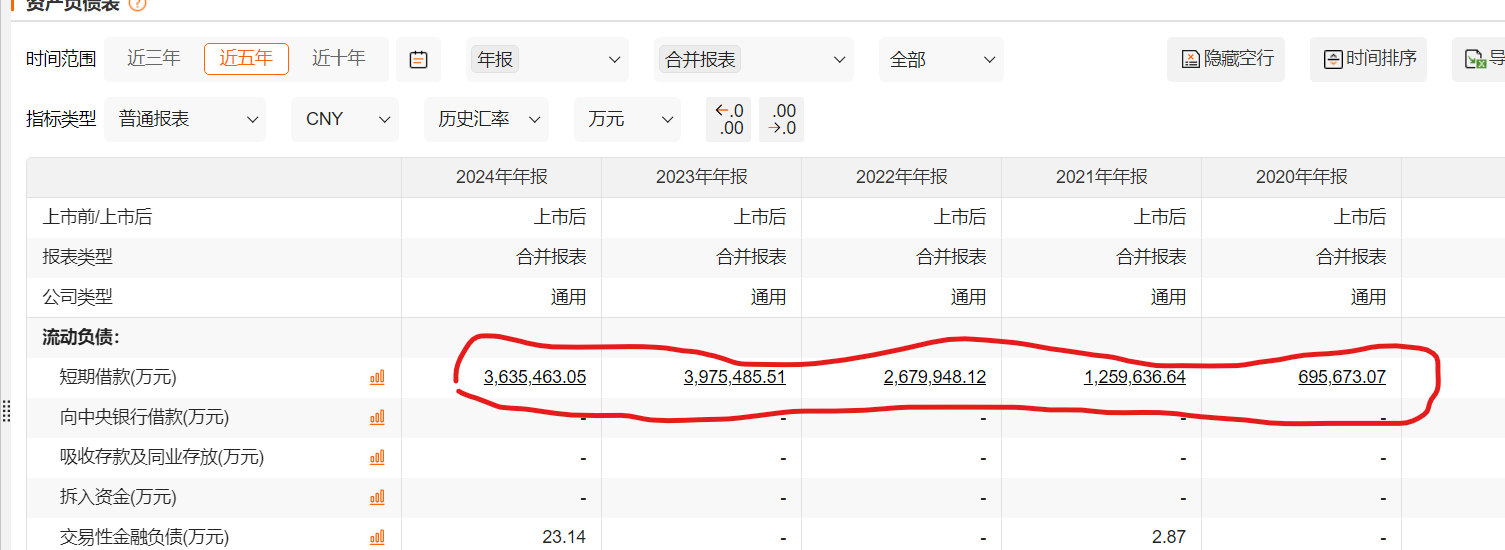Open the 合并报表 statement type dropdown
Image resolution: width=1505 pixels, height=550 pixels.
[754, 60]
